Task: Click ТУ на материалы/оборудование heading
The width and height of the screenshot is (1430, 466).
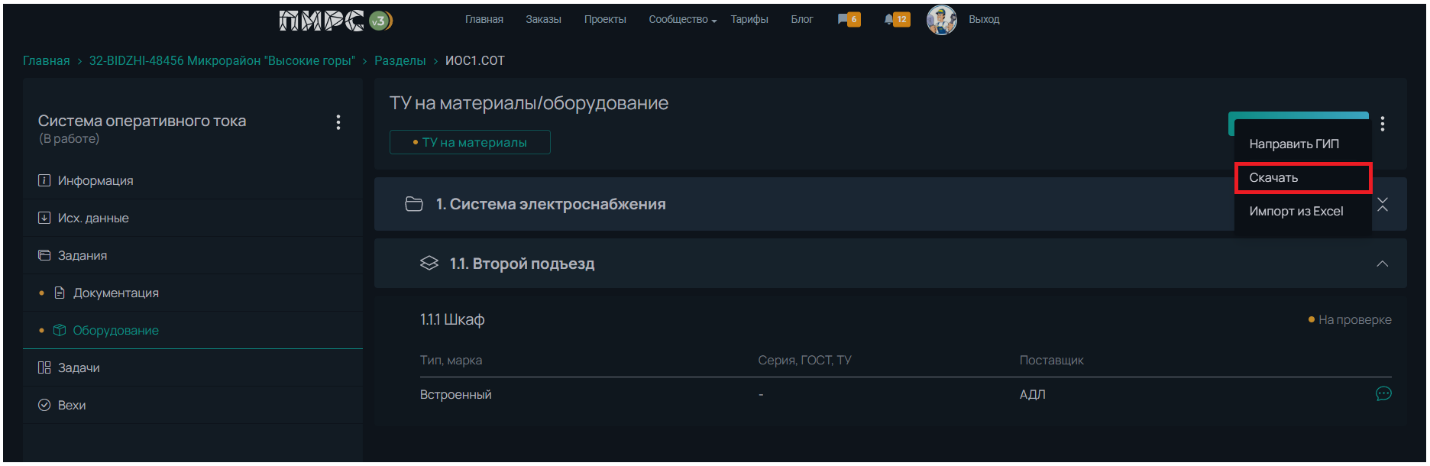Action: tap(529, 104)
